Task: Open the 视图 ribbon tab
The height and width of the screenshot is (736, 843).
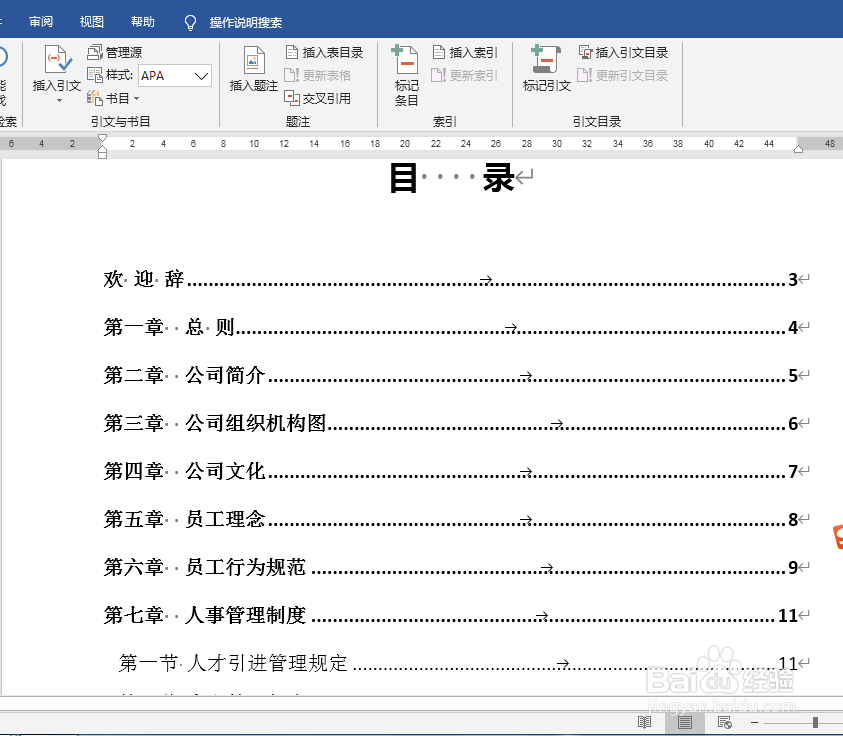Action: point(91,21)
